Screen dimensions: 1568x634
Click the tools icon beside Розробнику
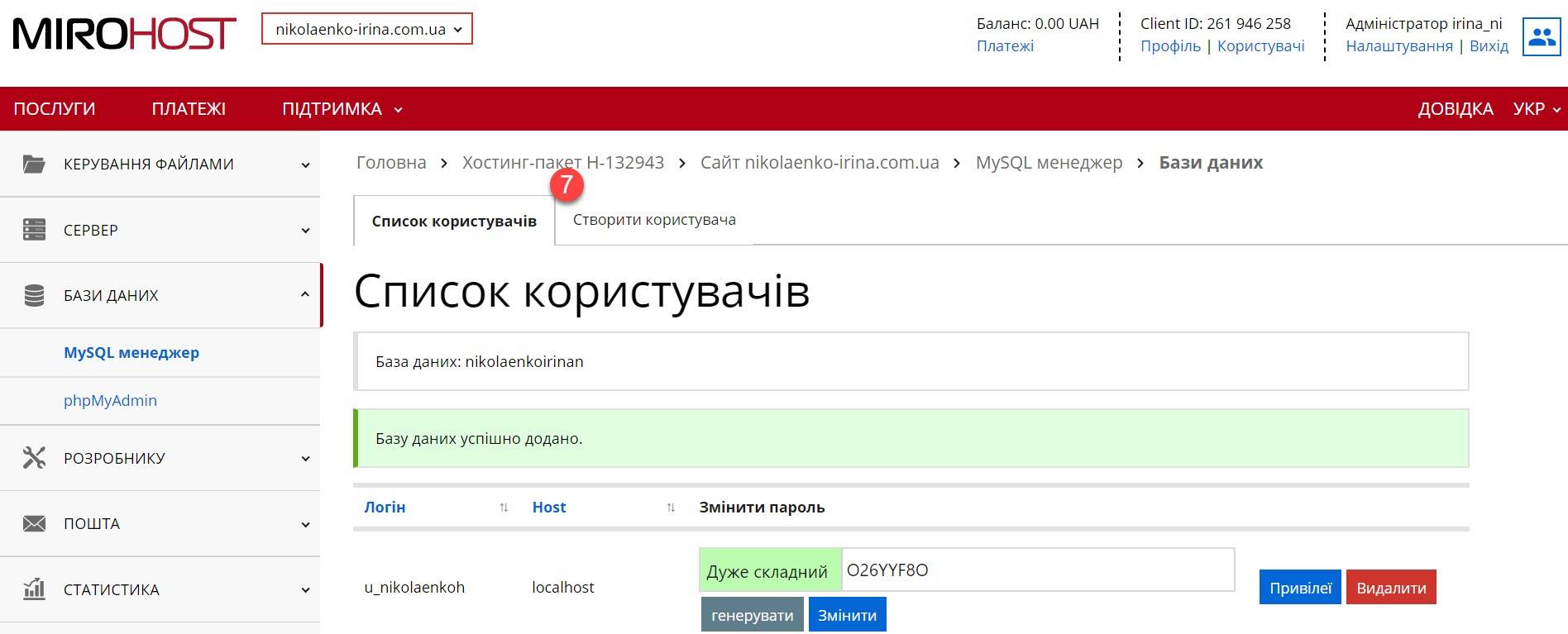[34, 457]
